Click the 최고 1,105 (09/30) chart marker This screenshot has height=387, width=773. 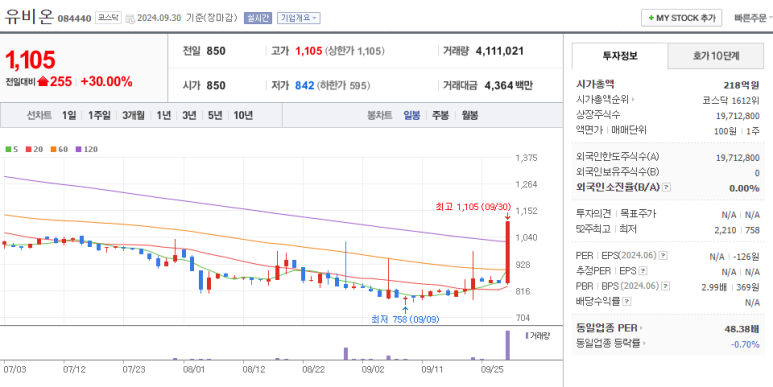pos(473,207)
